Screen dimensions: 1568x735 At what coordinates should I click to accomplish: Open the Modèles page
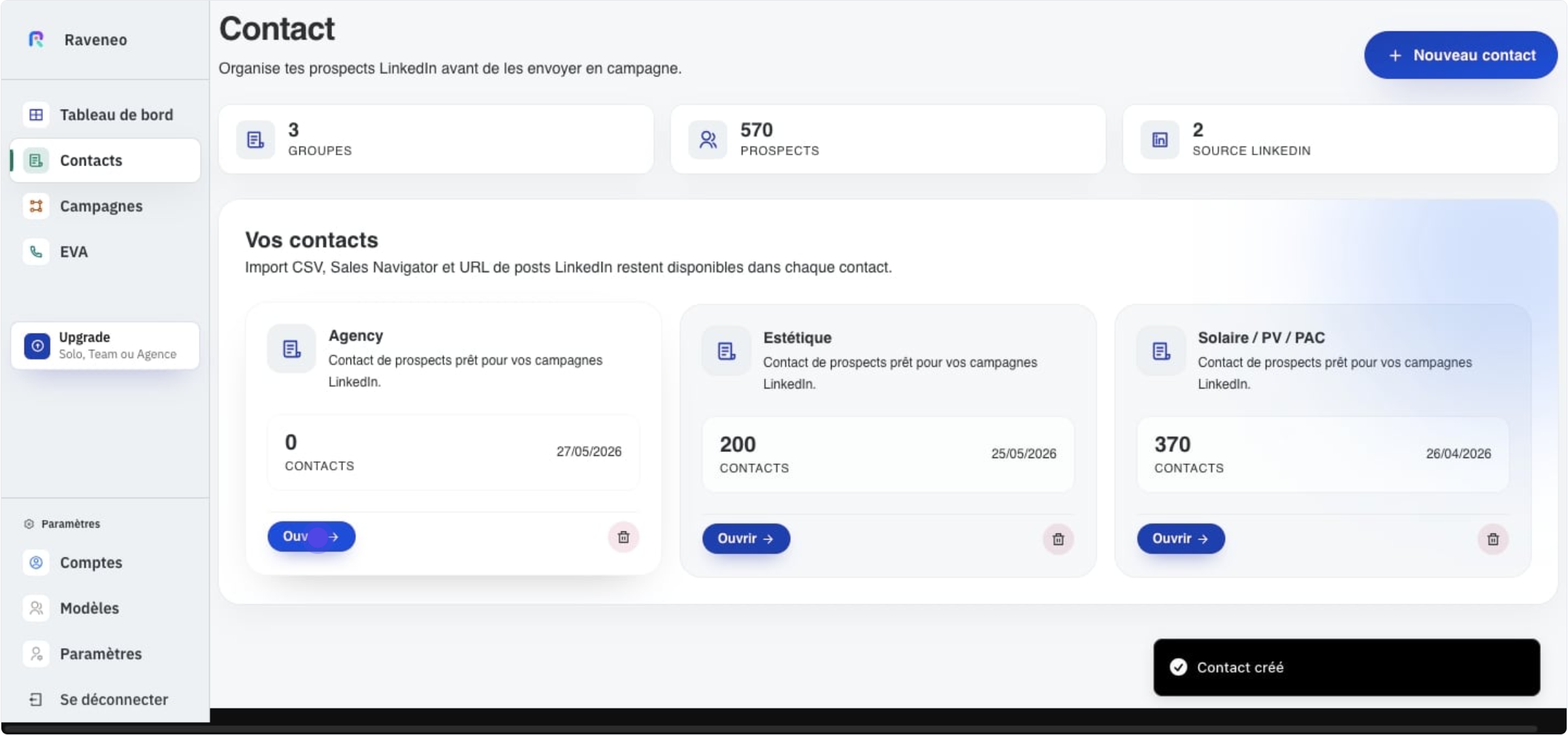tap(105, 608)
